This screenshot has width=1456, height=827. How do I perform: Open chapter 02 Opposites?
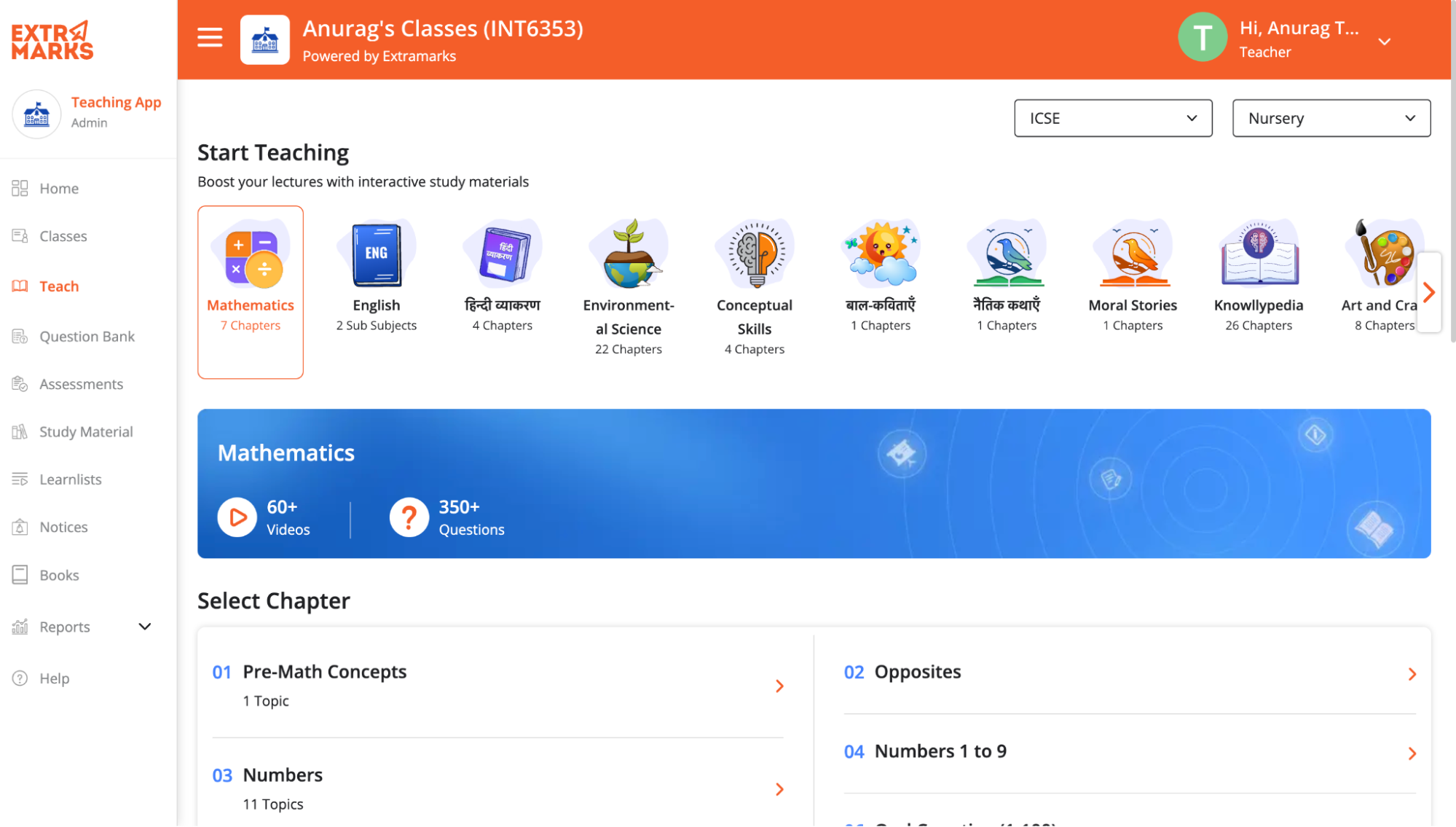(x=1130, y=674)
